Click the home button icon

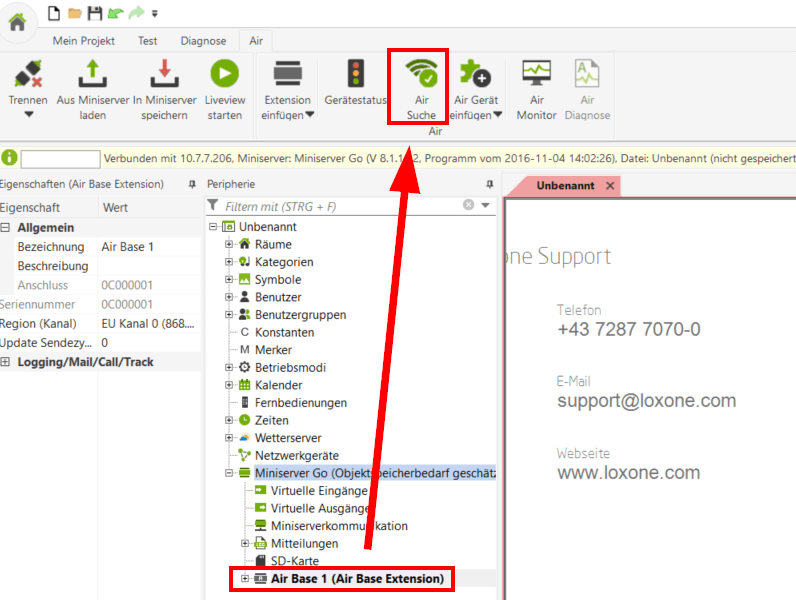17,23
